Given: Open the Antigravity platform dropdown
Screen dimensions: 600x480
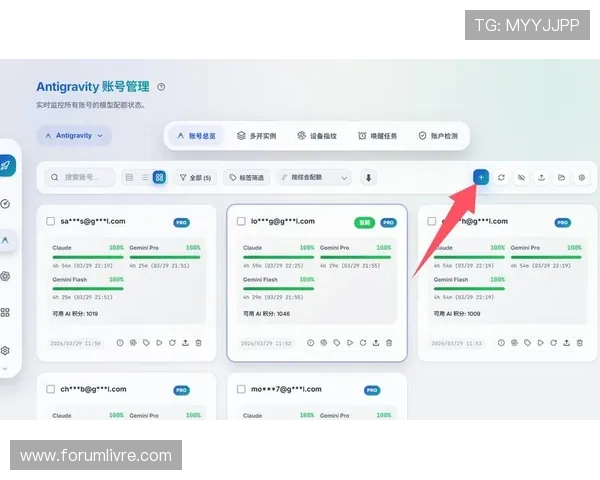Looking at the screenshot, I should (74, 136).
